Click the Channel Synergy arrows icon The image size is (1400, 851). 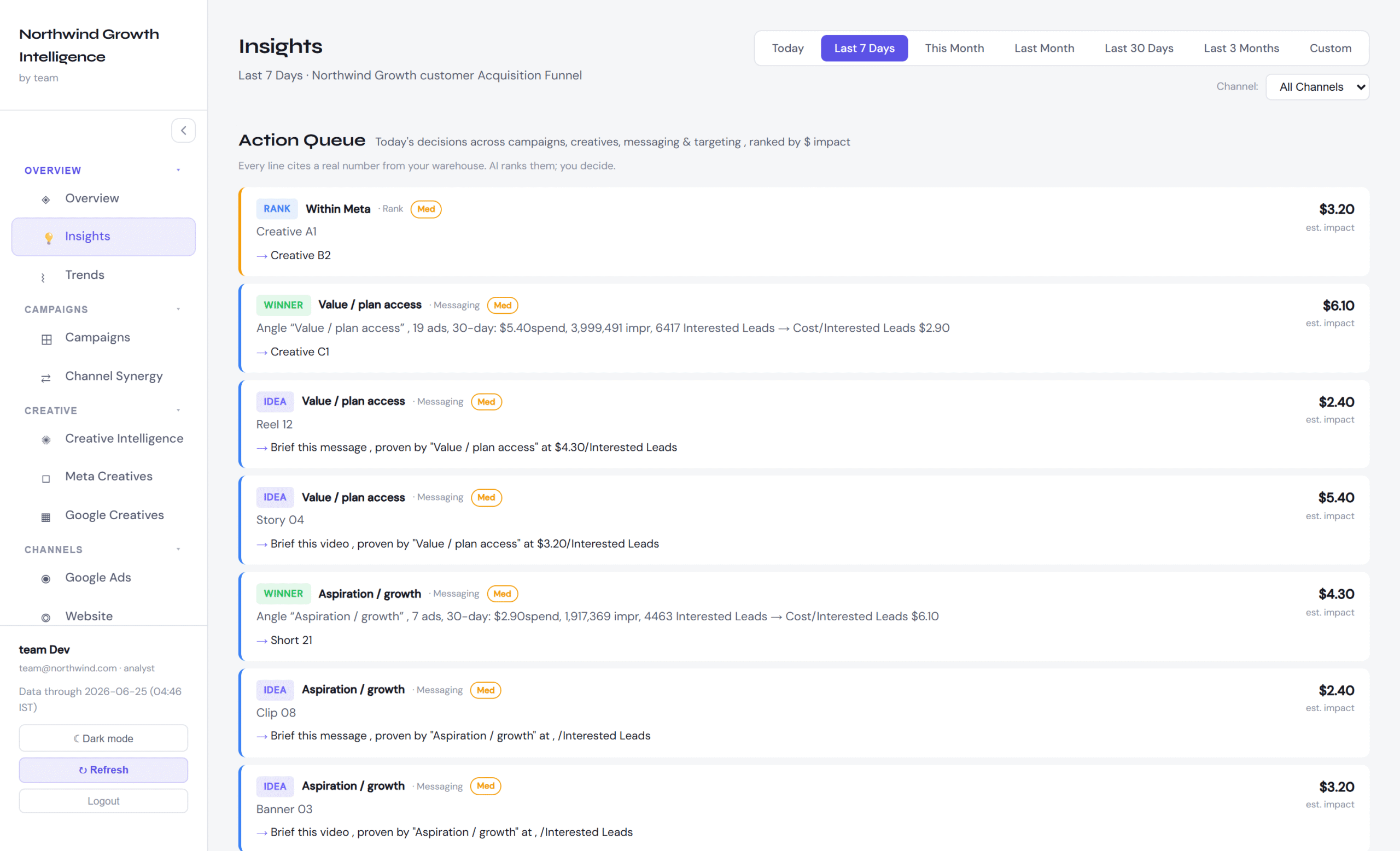pos(46,378)
